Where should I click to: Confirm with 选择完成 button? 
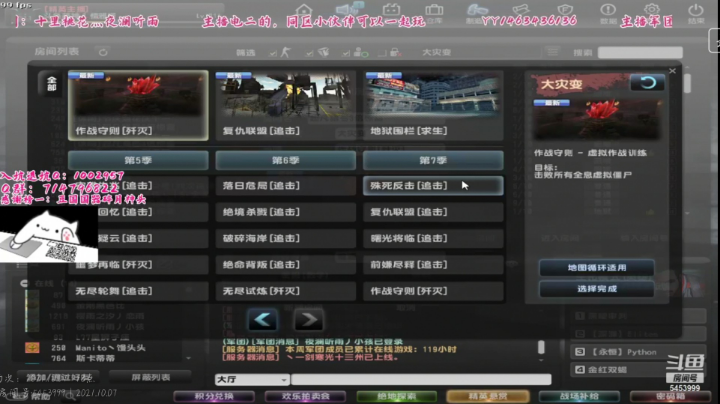pos(596,289)
